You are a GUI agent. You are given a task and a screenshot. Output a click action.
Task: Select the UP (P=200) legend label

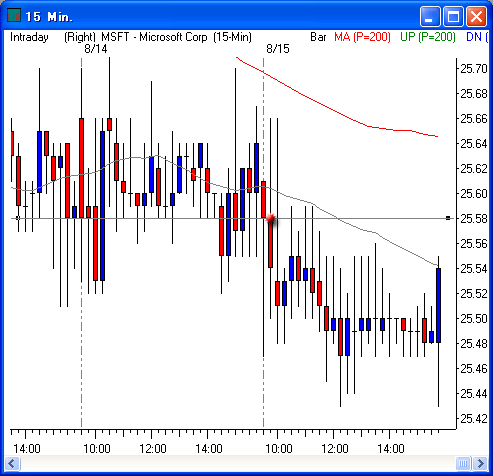428,37
